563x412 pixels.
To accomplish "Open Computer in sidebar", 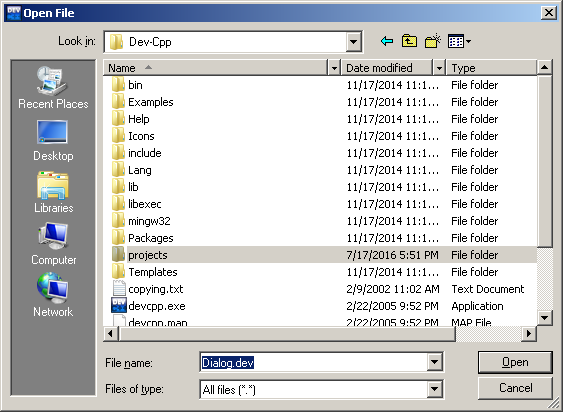I will (x=53, y=244).
